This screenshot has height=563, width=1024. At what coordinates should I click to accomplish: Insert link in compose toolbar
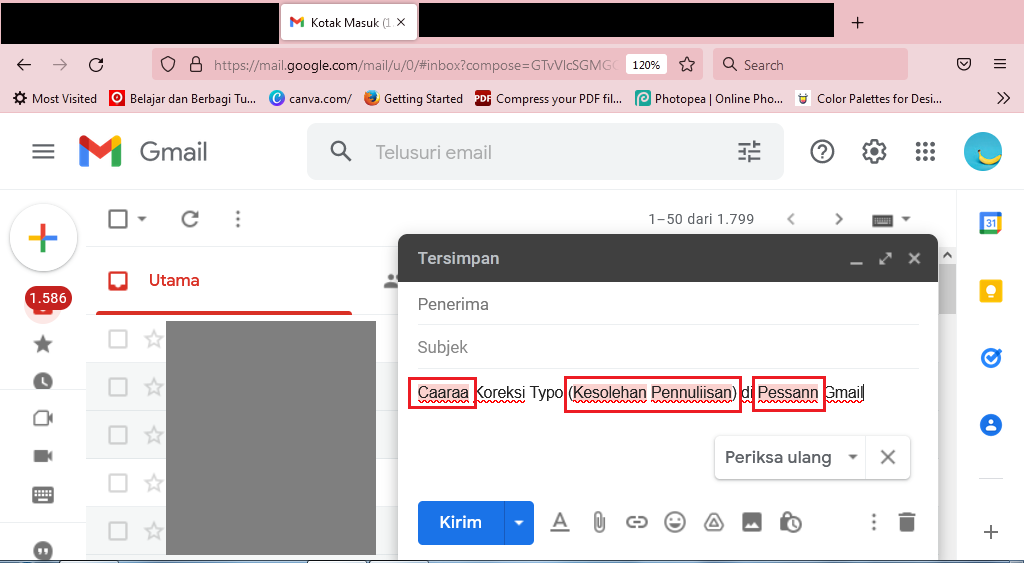pos(637,522)
